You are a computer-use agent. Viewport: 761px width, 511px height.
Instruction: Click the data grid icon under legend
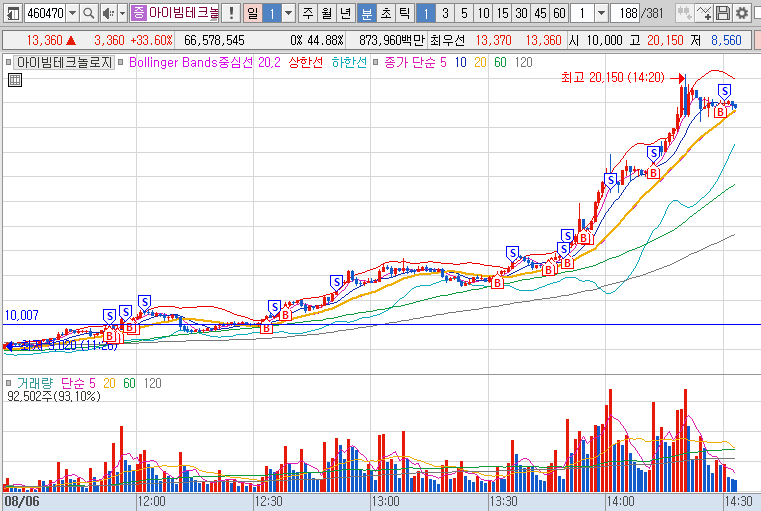[15, 80]
